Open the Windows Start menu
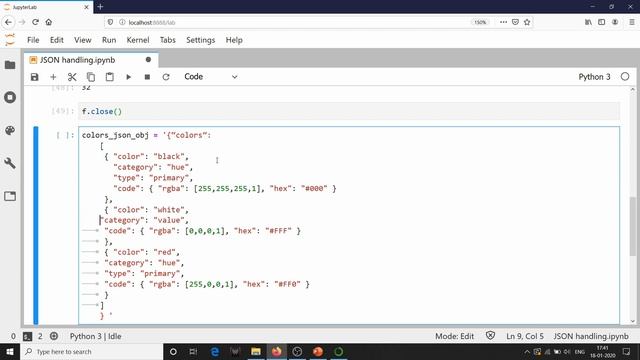Image resolution: width=640 pixels, height=360 pixels. [x=10, y=351]
